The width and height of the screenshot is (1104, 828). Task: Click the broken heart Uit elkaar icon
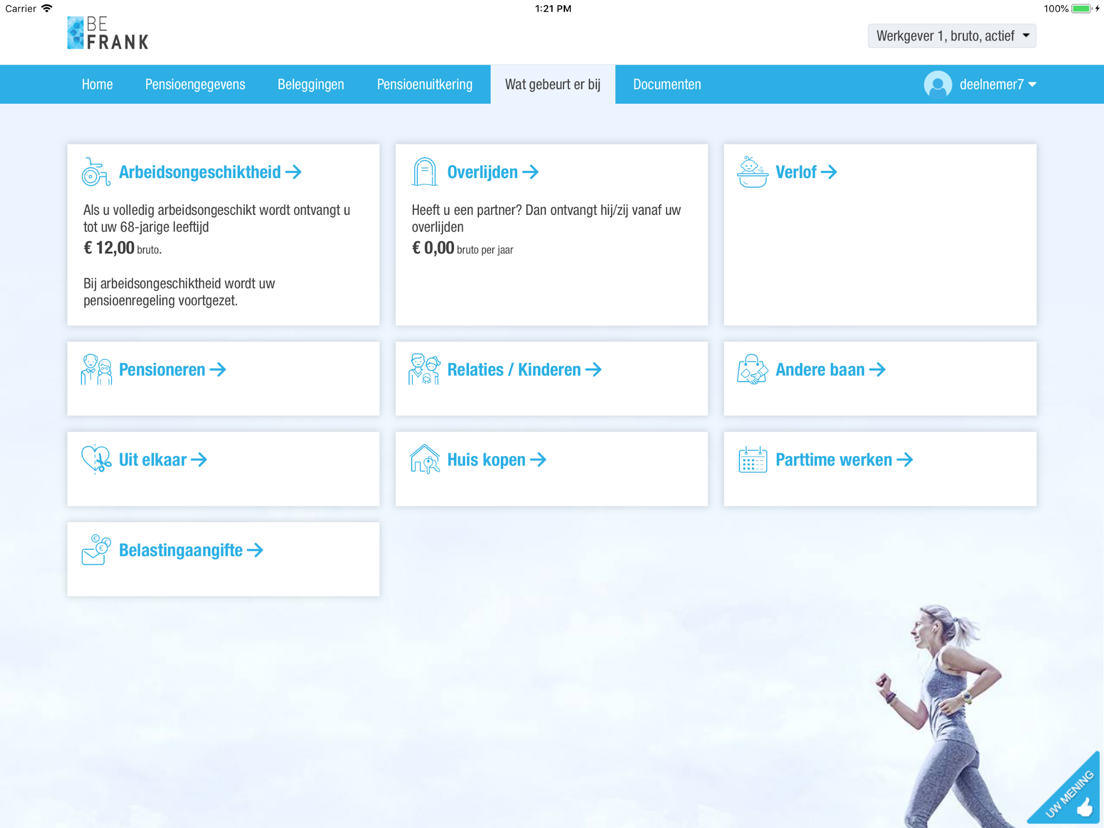[96, 460]
